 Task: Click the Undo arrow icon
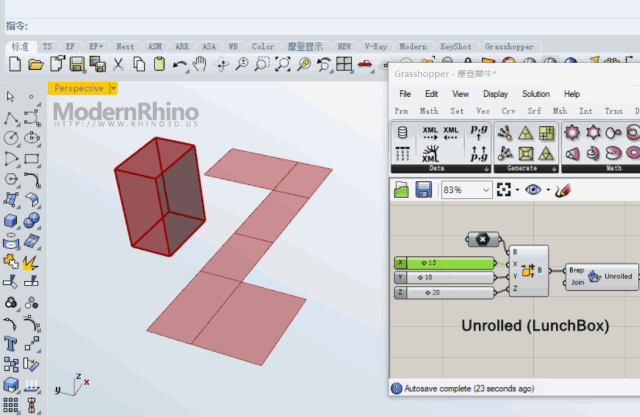pos(180,64)
